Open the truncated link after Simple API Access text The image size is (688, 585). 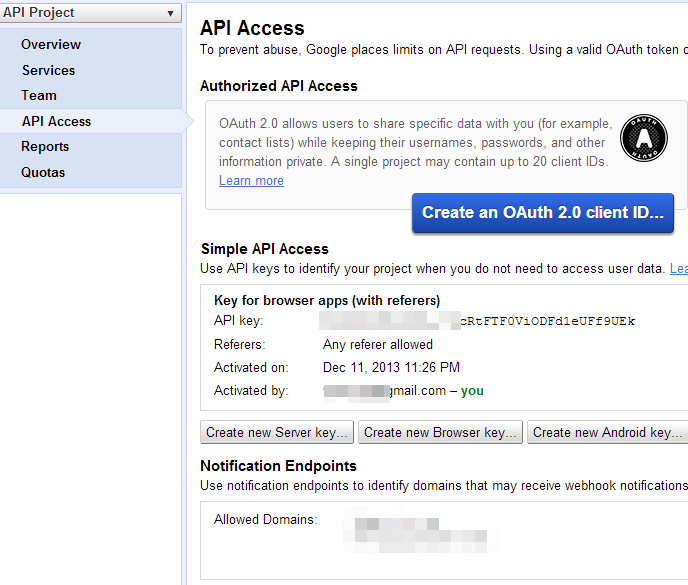click(x=679, y=268)
